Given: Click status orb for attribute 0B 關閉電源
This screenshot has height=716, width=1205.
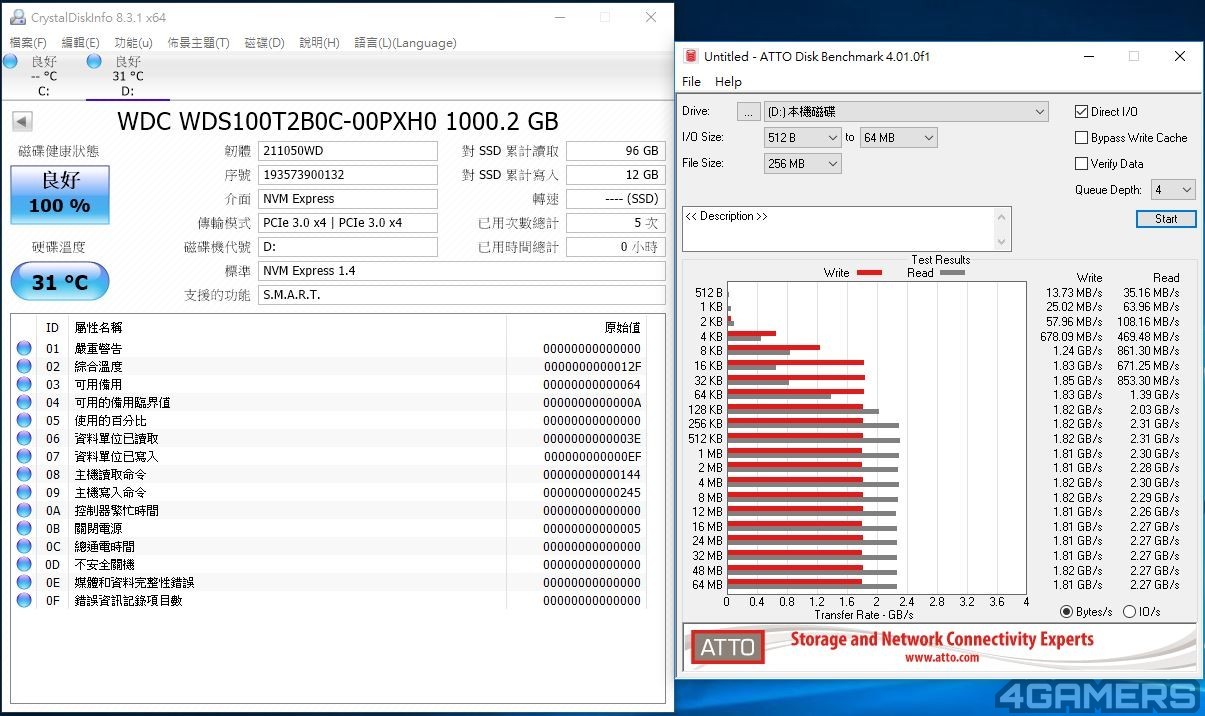Looking at the screenshot, I should pos(24,528).
